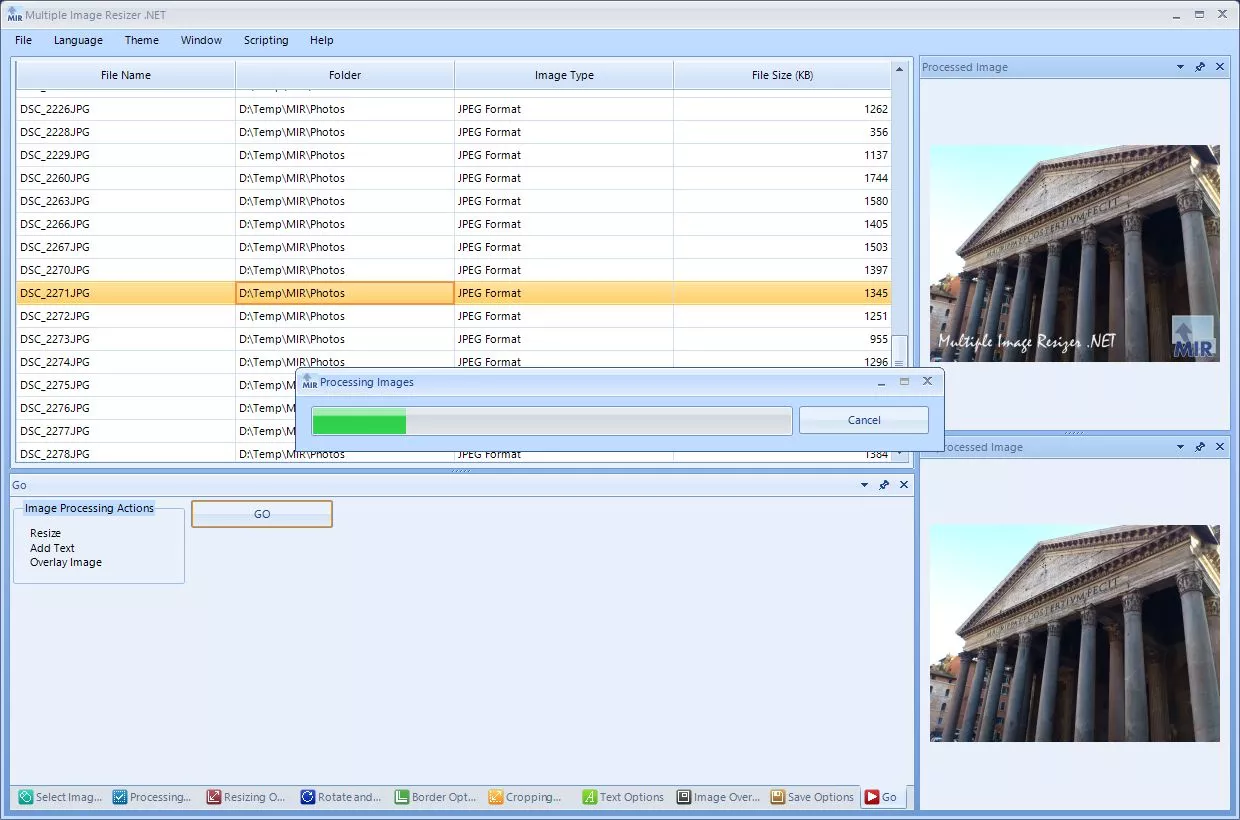The height and width of the screenshot is (820, 1240).
Task: Select the Overlay Image action
Action: point(66,562)
